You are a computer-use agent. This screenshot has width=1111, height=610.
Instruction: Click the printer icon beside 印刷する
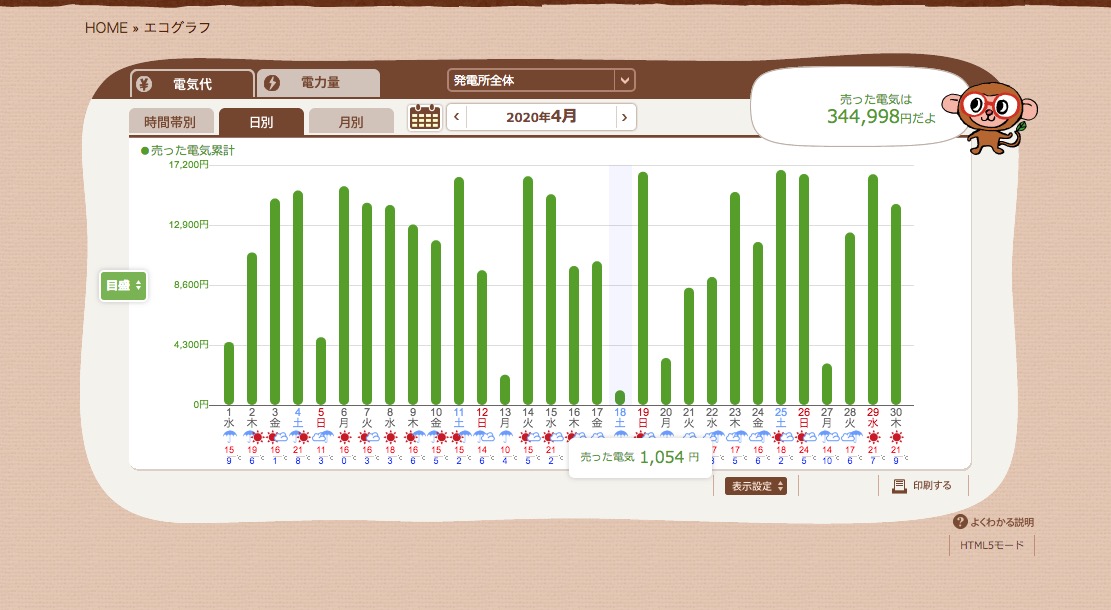898,486
